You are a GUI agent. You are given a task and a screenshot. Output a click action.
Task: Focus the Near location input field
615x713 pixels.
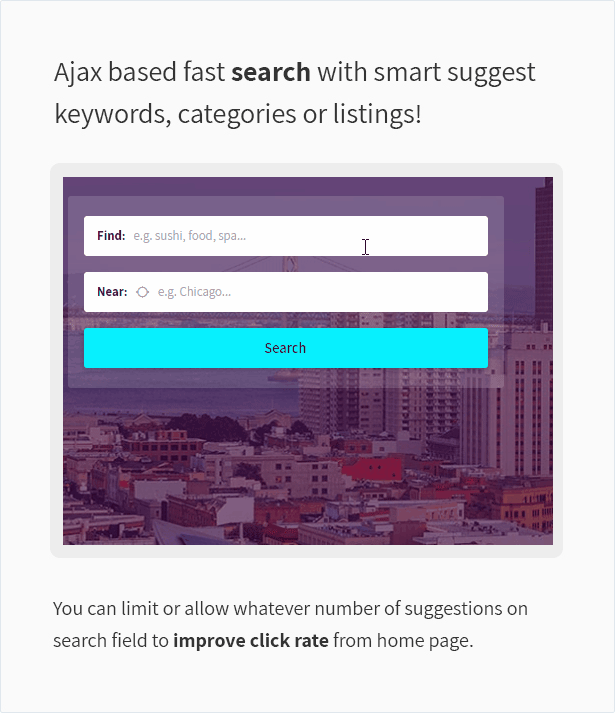pos(286,292)
